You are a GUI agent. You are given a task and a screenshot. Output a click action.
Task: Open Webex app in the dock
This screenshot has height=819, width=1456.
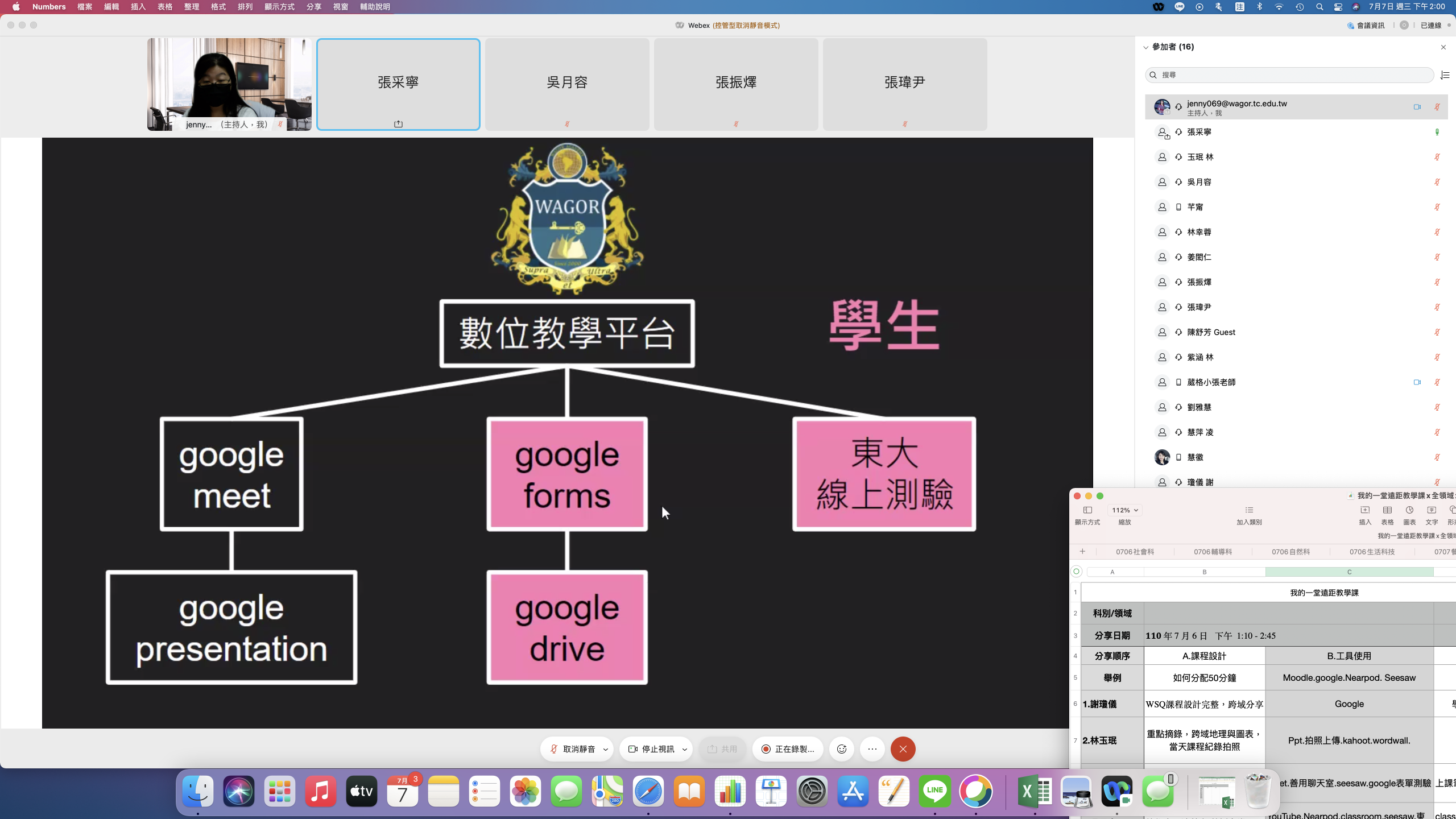1116,791
